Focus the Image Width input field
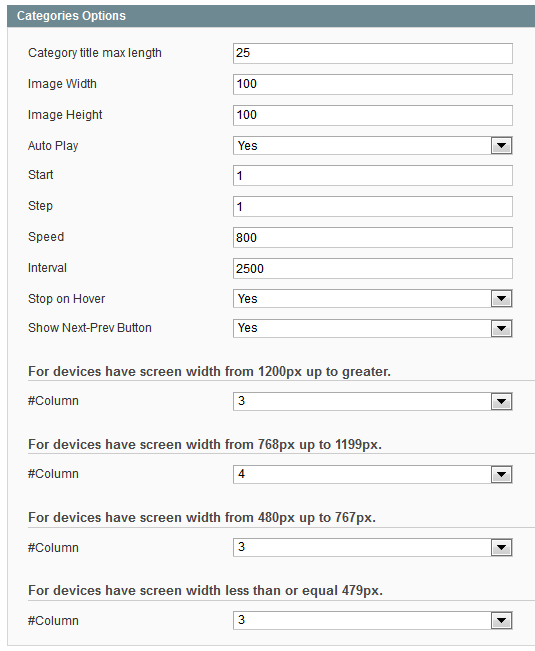 (373, 84)
